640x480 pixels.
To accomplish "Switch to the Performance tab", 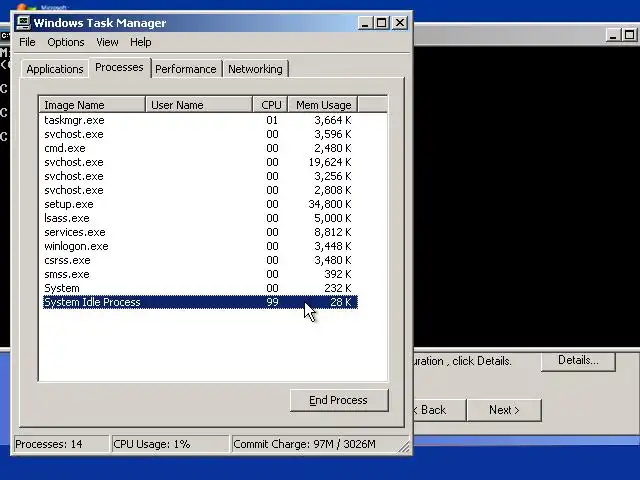I will point(186,69).
